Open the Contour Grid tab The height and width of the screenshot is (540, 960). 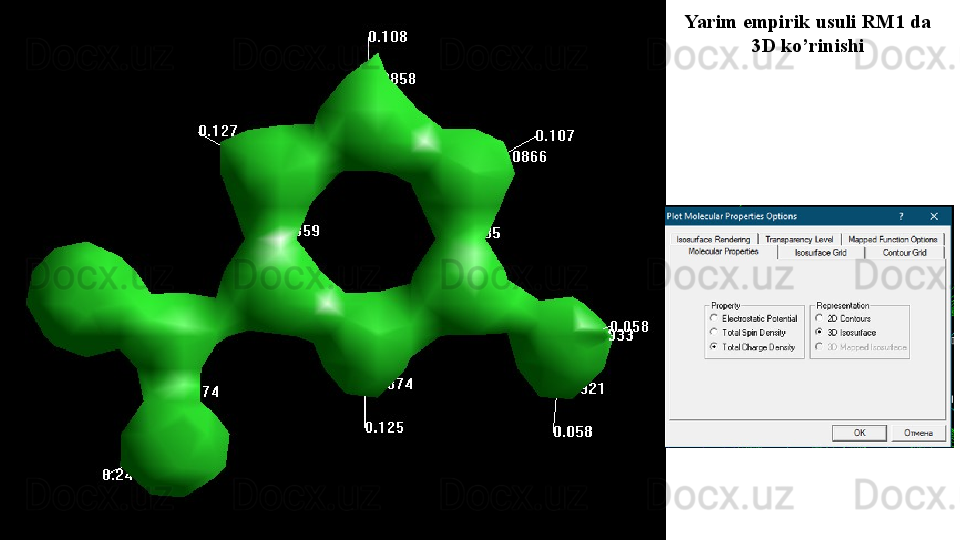904,253
